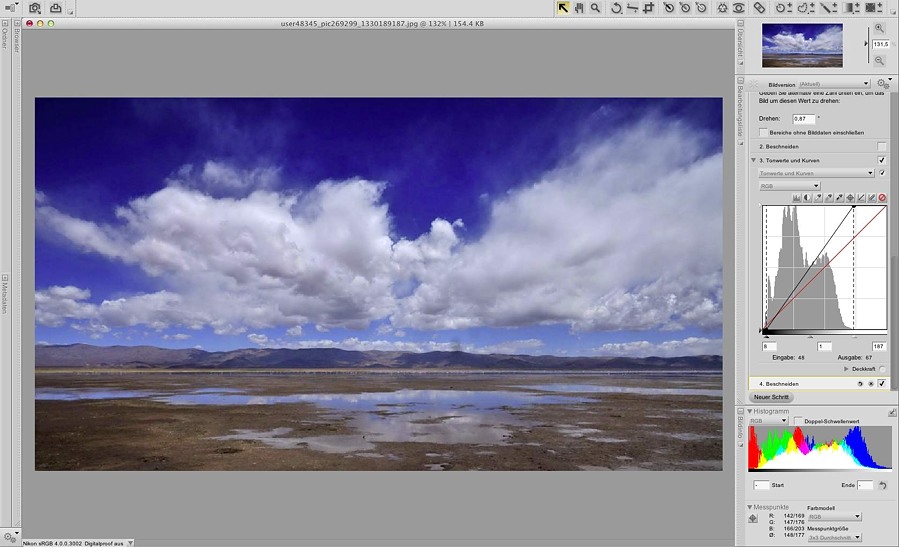Screen dimensions: 899x547
Task: Open the Metadaten side tab
Action: click(x=5, y=294)
